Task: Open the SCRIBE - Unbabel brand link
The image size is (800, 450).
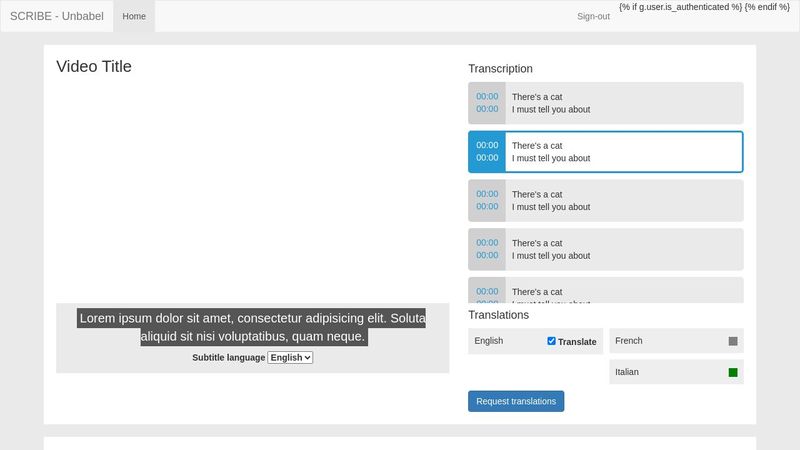Action: point(57,16)
